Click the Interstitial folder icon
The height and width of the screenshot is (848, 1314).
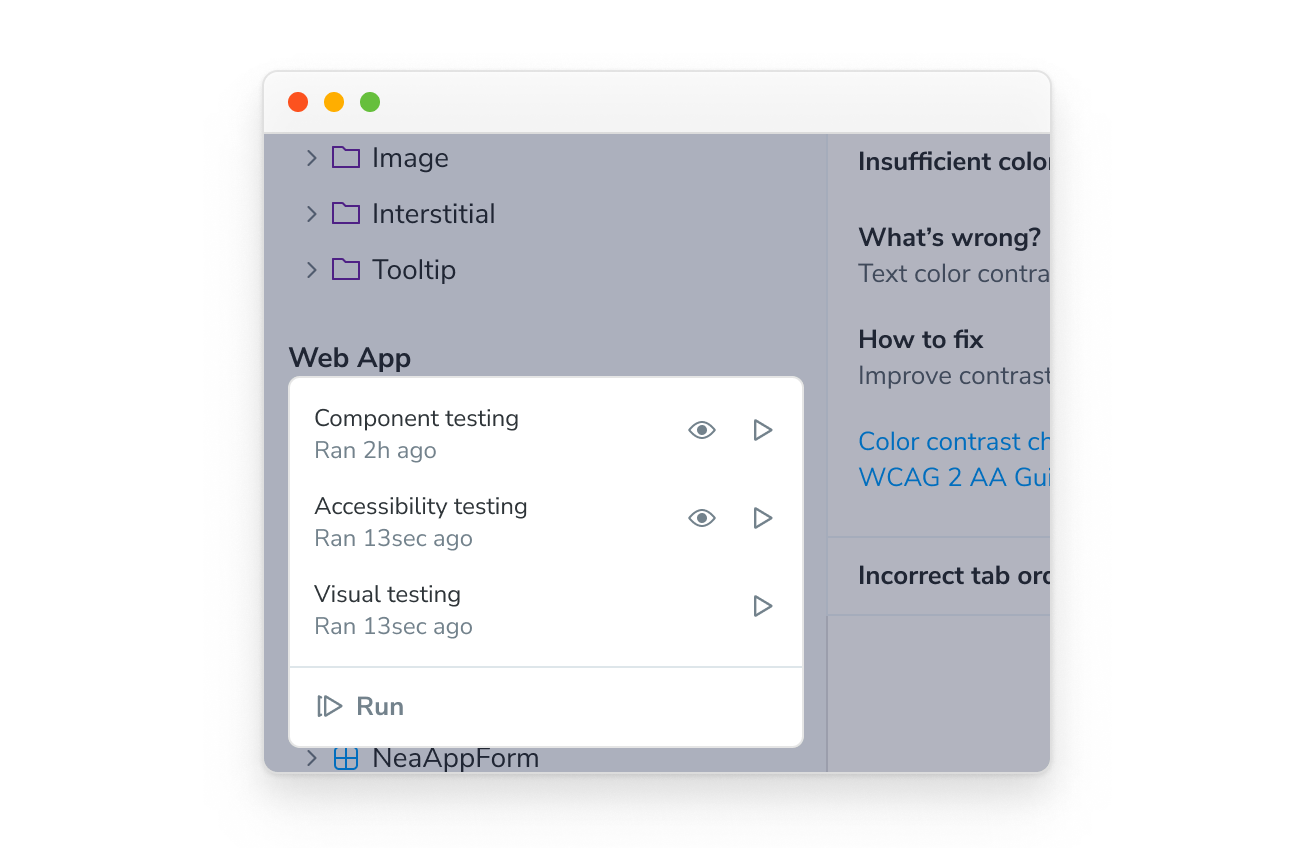[x=345, y=213]
